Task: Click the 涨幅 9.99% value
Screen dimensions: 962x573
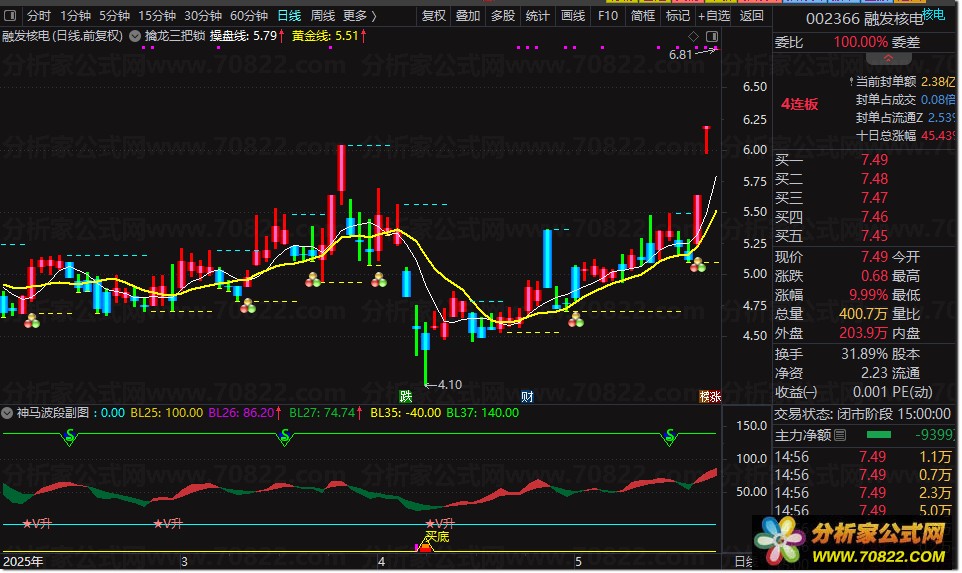Action: click(868, 295)
